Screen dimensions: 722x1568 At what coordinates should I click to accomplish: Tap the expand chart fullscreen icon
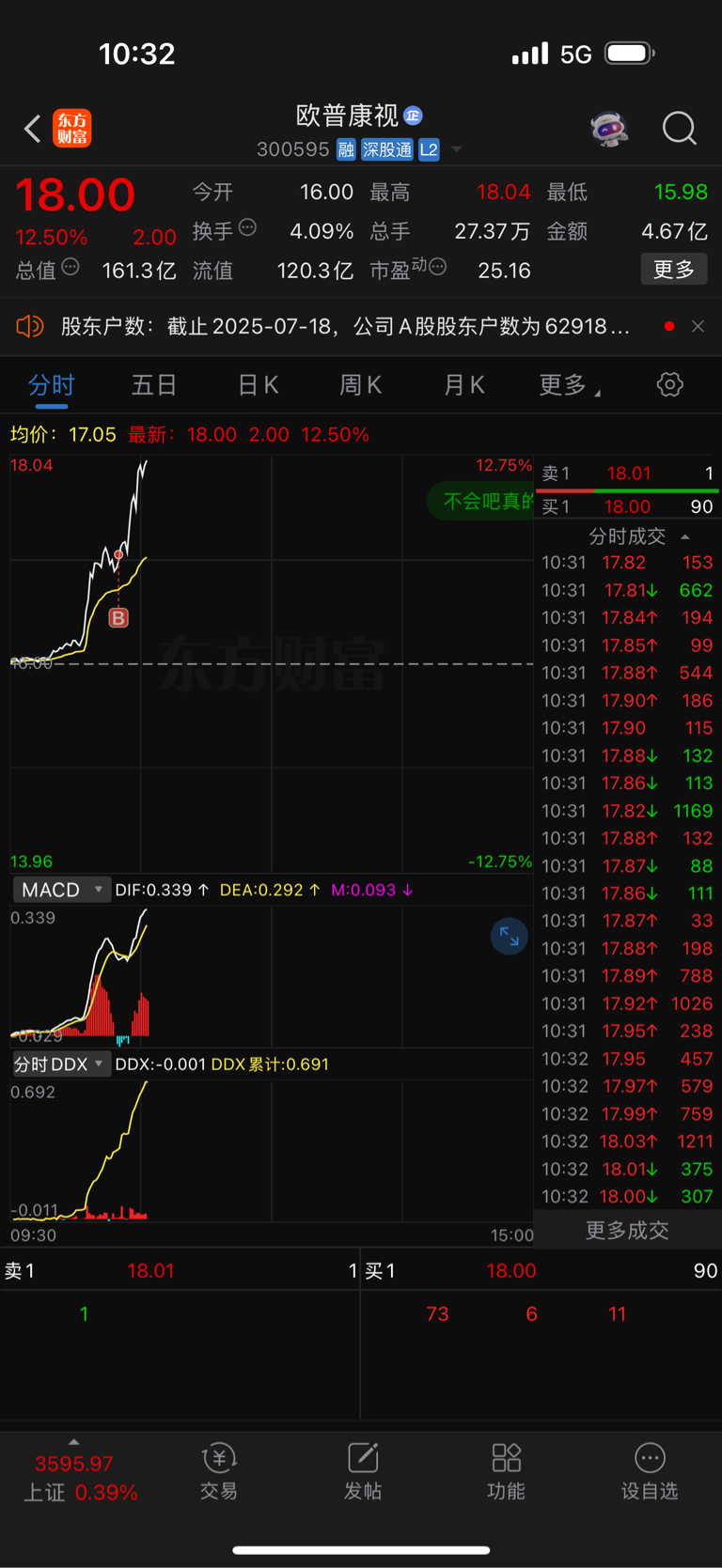[510, 936]
